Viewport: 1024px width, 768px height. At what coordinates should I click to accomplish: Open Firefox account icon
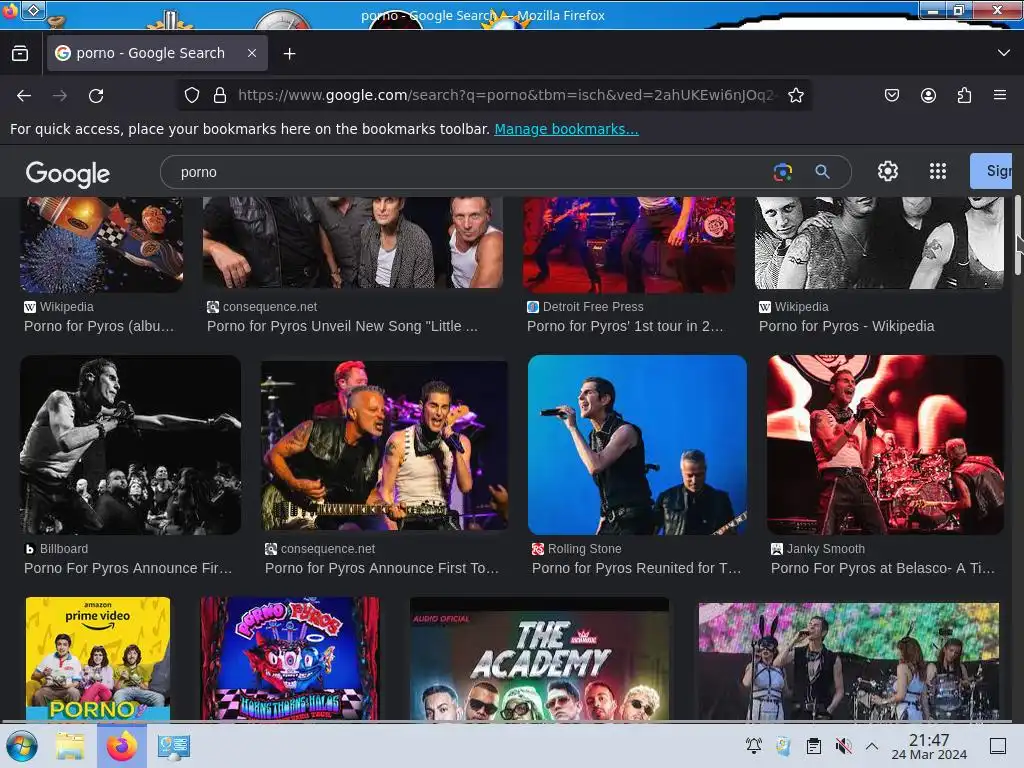coord(928,95)
